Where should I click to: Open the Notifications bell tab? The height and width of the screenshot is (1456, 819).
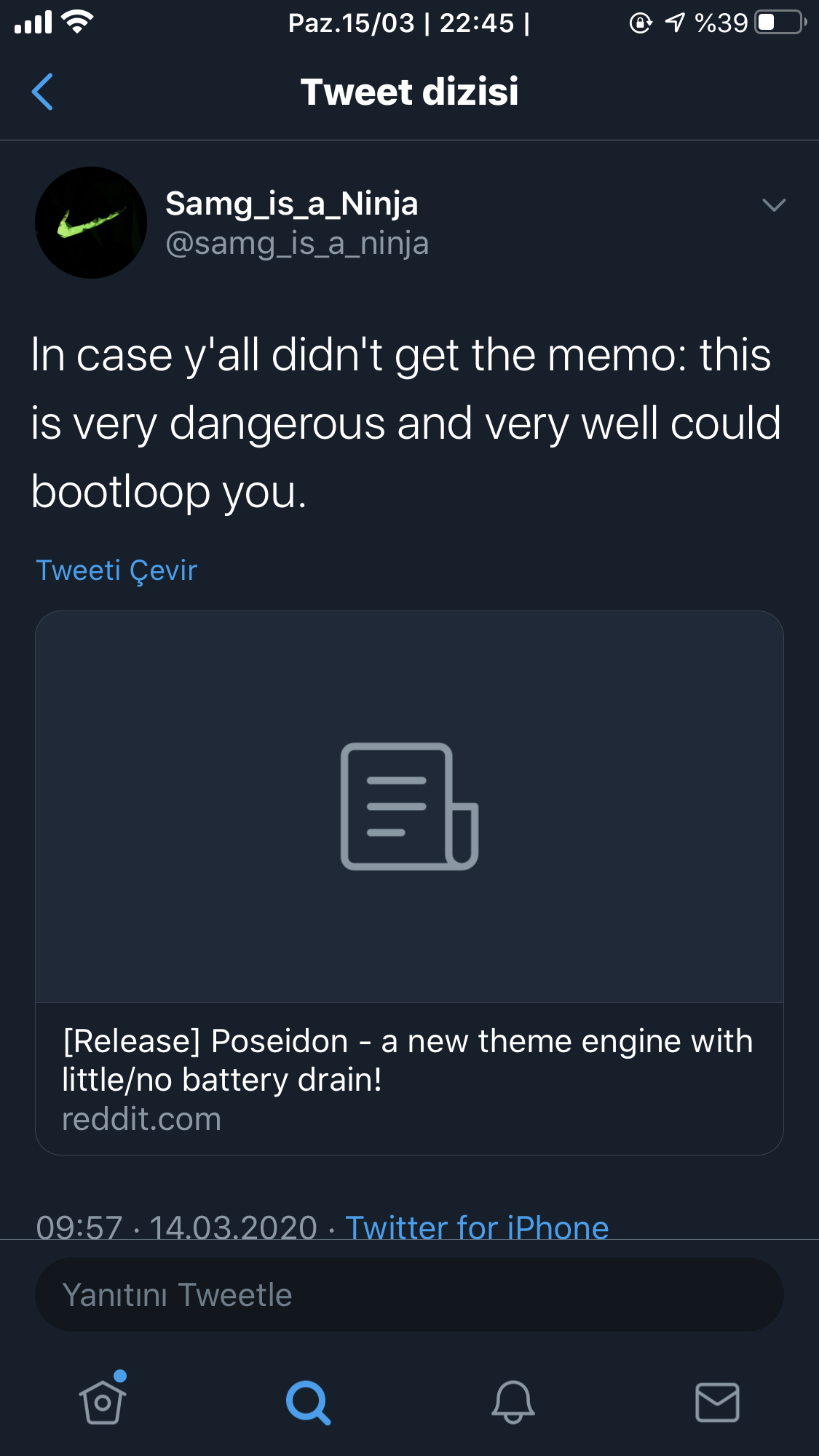pyautogui.click(x=513, y=1401)
